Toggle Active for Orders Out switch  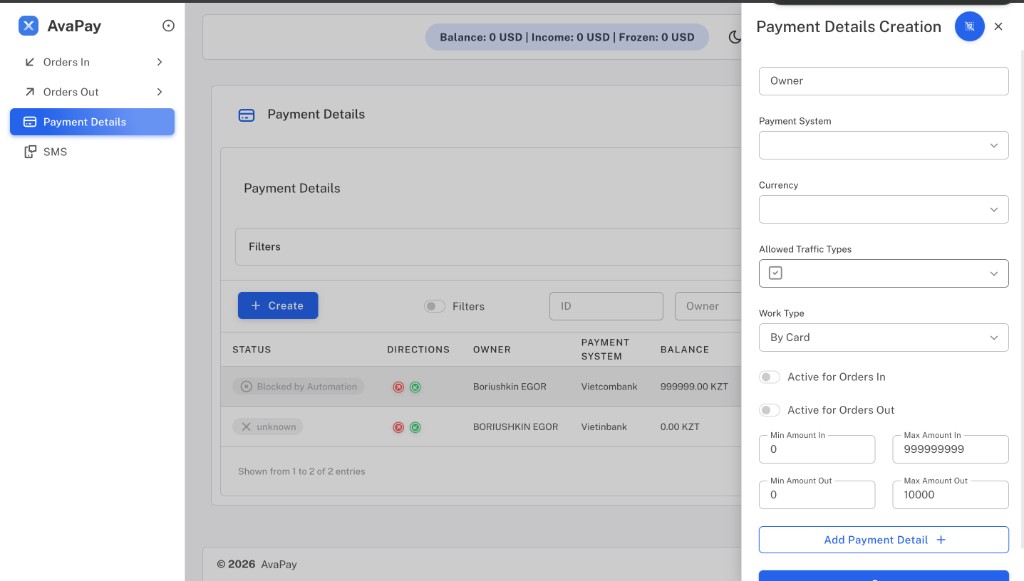point(769,410)
